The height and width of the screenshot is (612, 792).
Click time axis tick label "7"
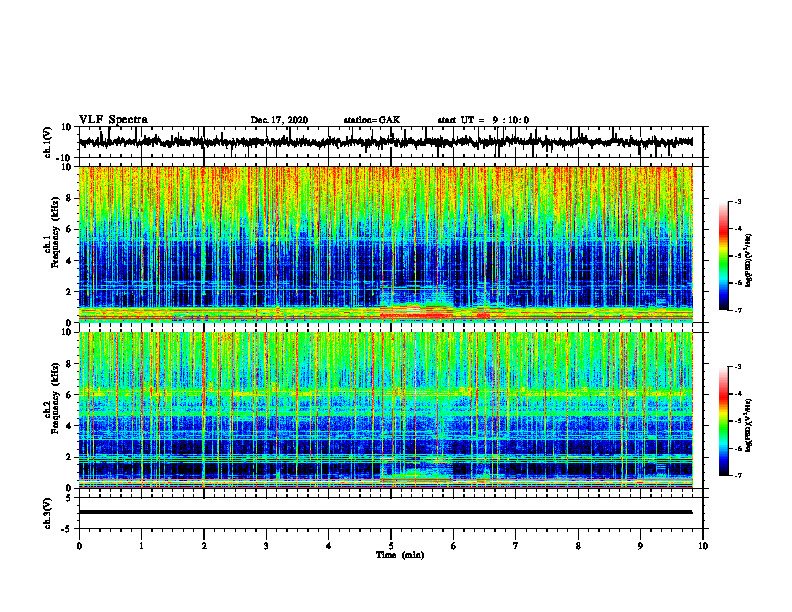coord(516,546)
